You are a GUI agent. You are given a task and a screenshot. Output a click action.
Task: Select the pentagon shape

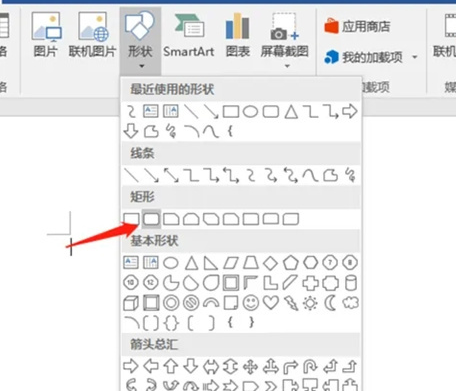(291, 263)
